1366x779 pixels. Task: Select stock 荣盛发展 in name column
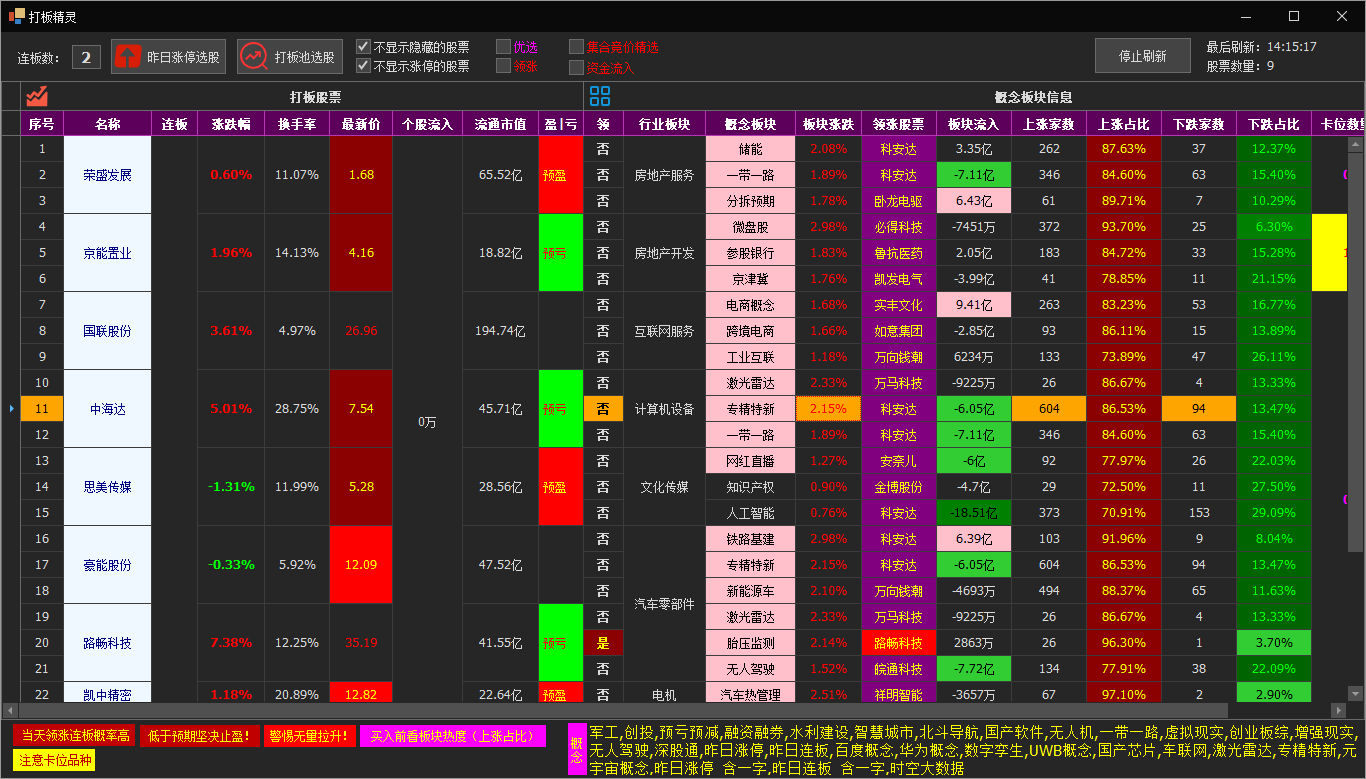click(x=108, y=174)
